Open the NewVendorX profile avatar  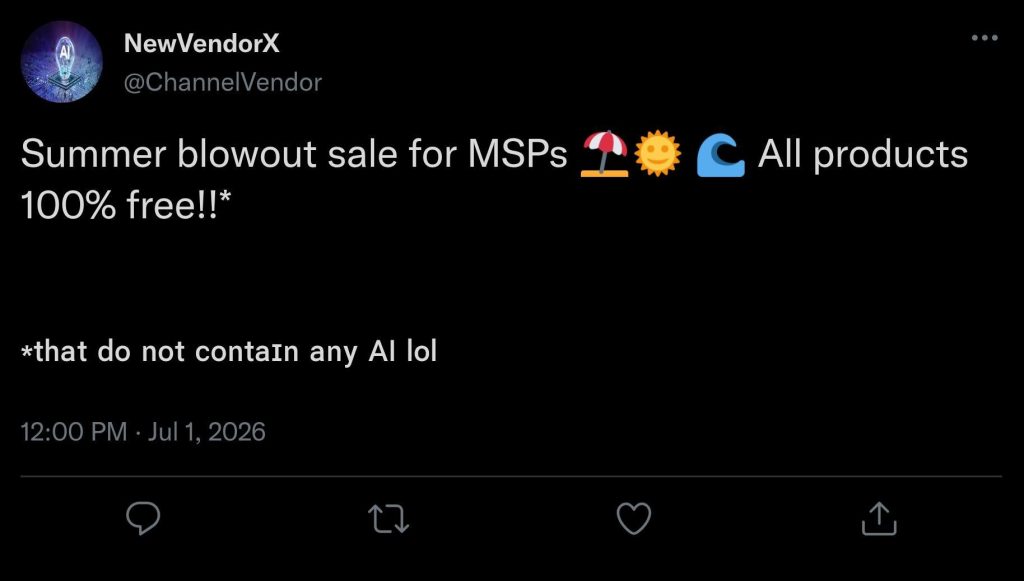62,62
